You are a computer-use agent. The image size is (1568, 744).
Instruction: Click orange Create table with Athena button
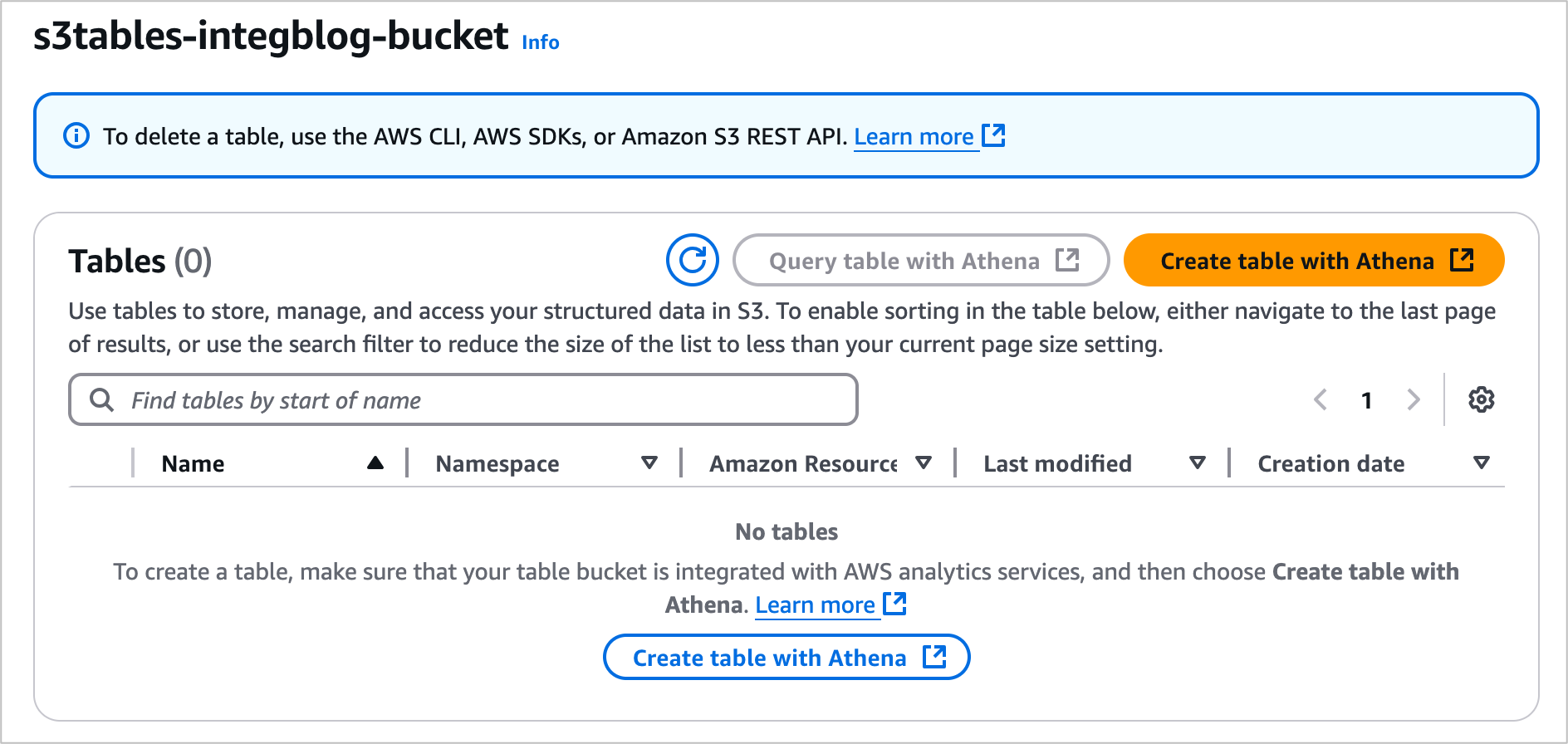pyautogui.click(x=1314, y=260)
